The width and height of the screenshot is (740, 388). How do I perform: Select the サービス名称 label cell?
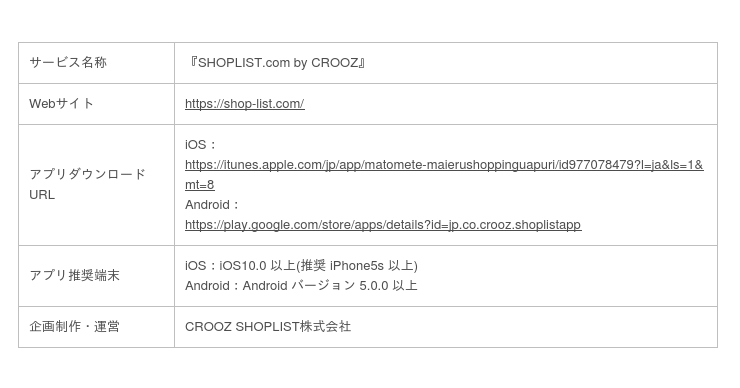coord(96,63)
